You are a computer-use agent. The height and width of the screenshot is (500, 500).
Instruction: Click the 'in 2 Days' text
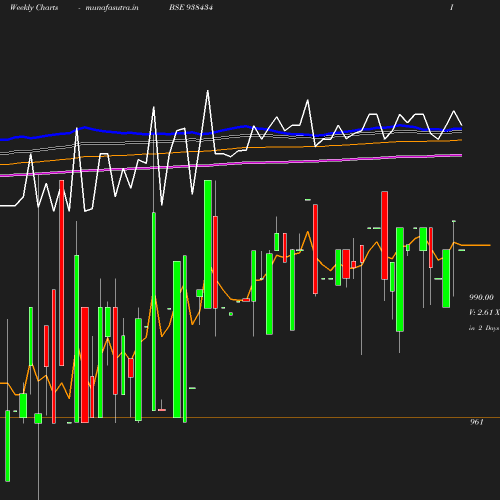484,328
